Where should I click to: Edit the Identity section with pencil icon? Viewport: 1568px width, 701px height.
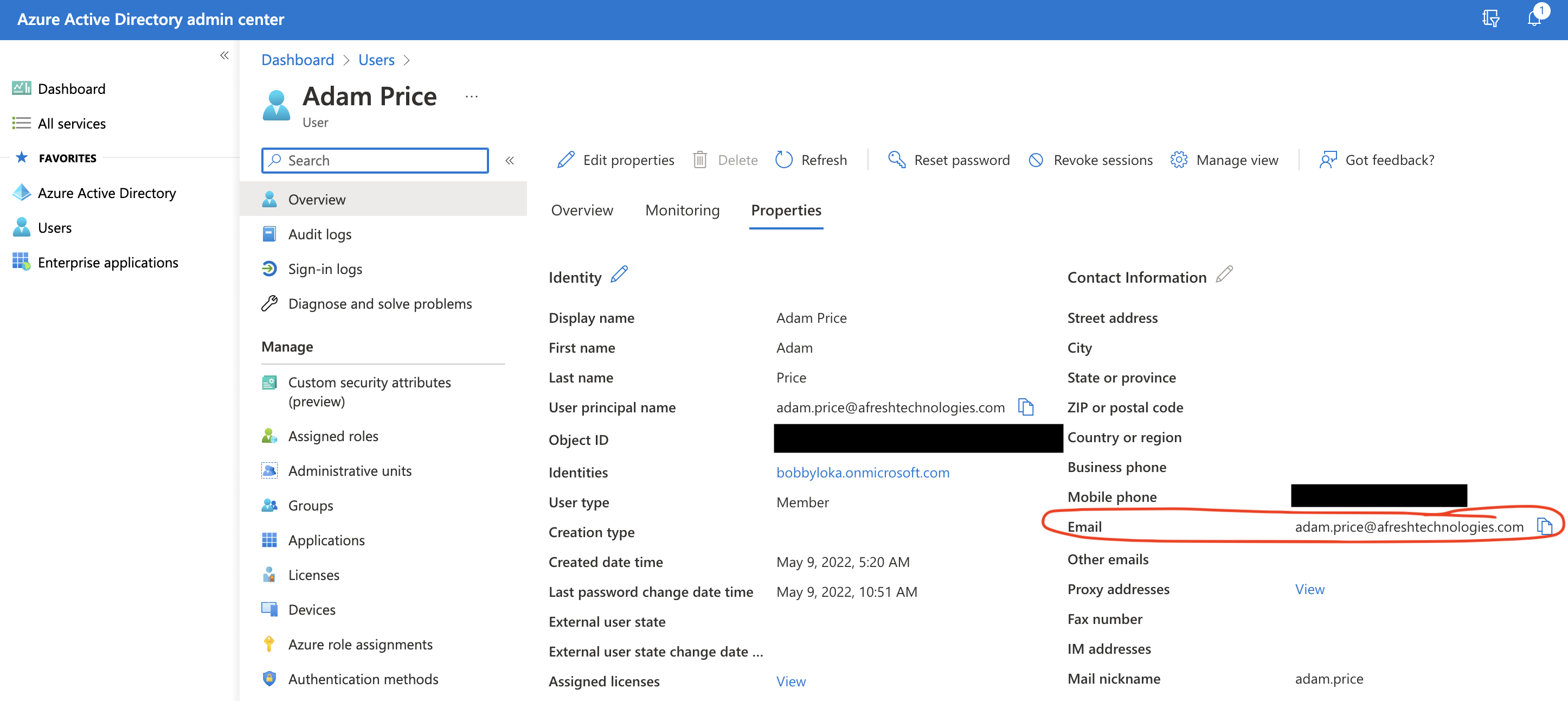click(620, 275)
